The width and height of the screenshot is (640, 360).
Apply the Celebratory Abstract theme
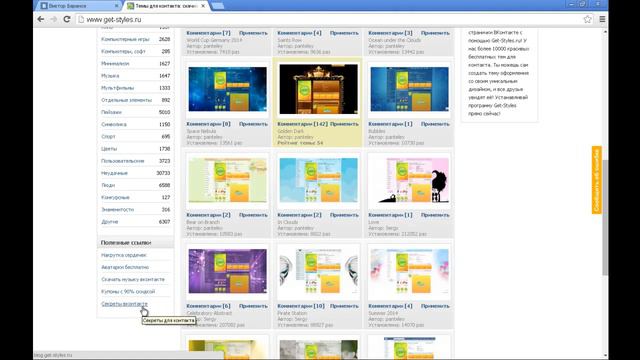(x=253, y=306)
